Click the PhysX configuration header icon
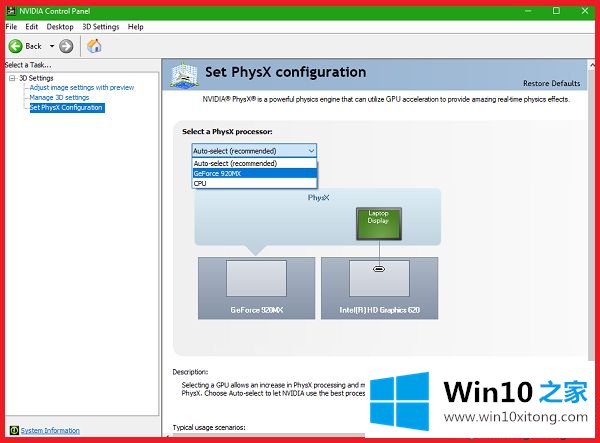This screenshot has height=443, width=600. click(x=184, y=75)
